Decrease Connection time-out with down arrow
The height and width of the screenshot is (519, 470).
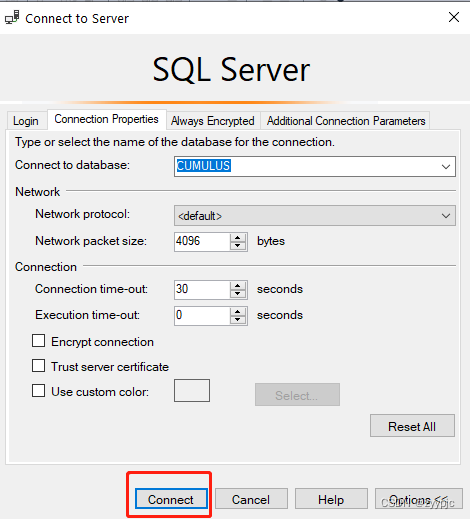(x=238, y=294)
